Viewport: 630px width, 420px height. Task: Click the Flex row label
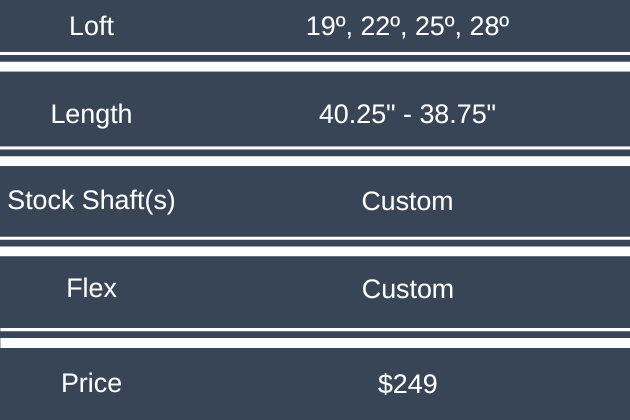click(x=91, y=289)
